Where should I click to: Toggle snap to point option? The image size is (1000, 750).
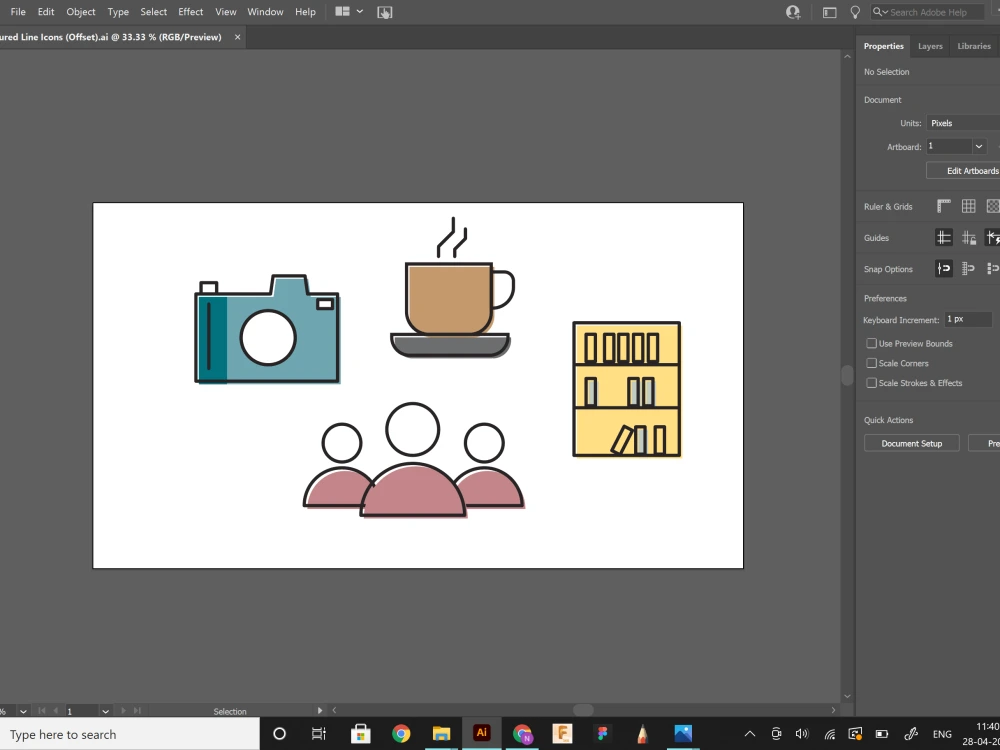point(944,268)
